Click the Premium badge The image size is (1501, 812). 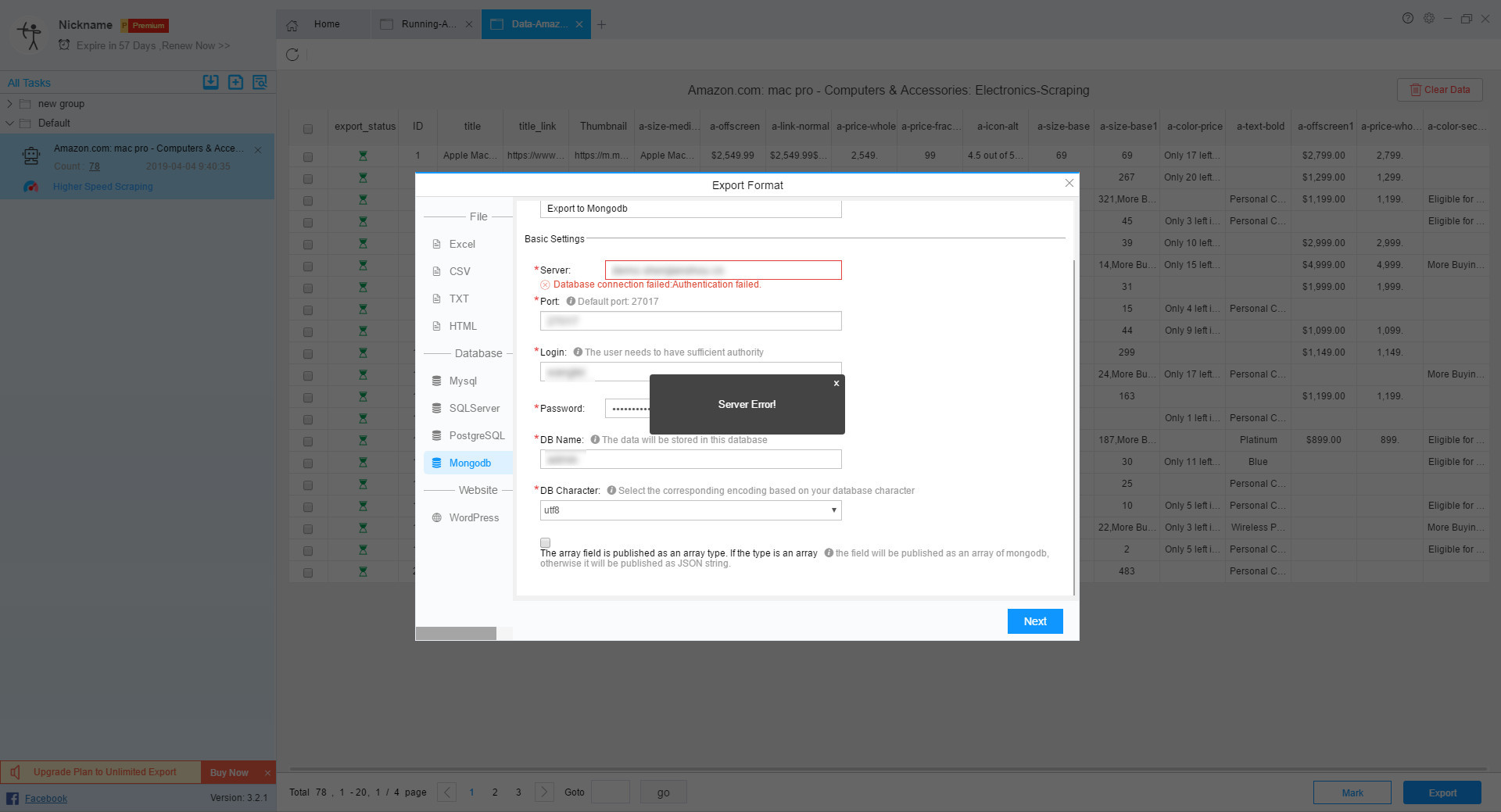click(x=145, y=25)
